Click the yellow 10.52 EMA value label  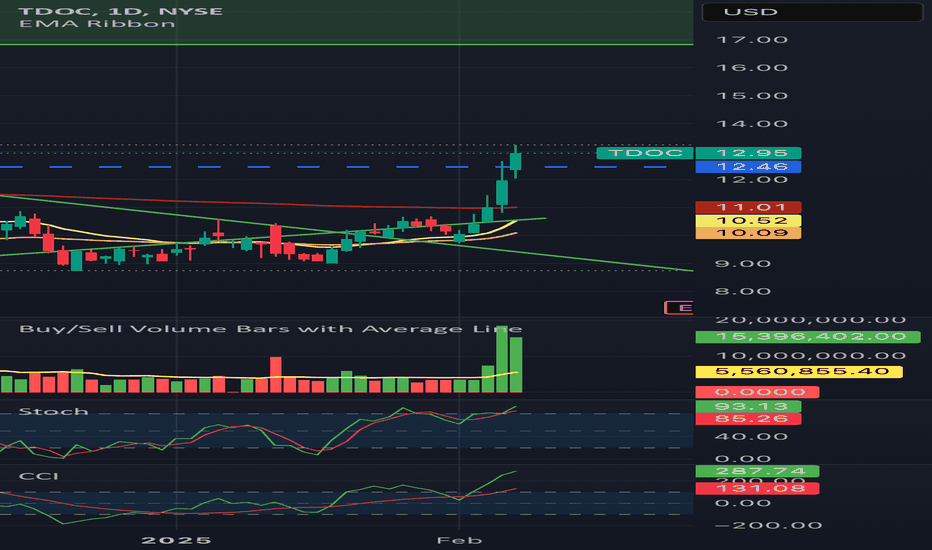pos(748,221)
